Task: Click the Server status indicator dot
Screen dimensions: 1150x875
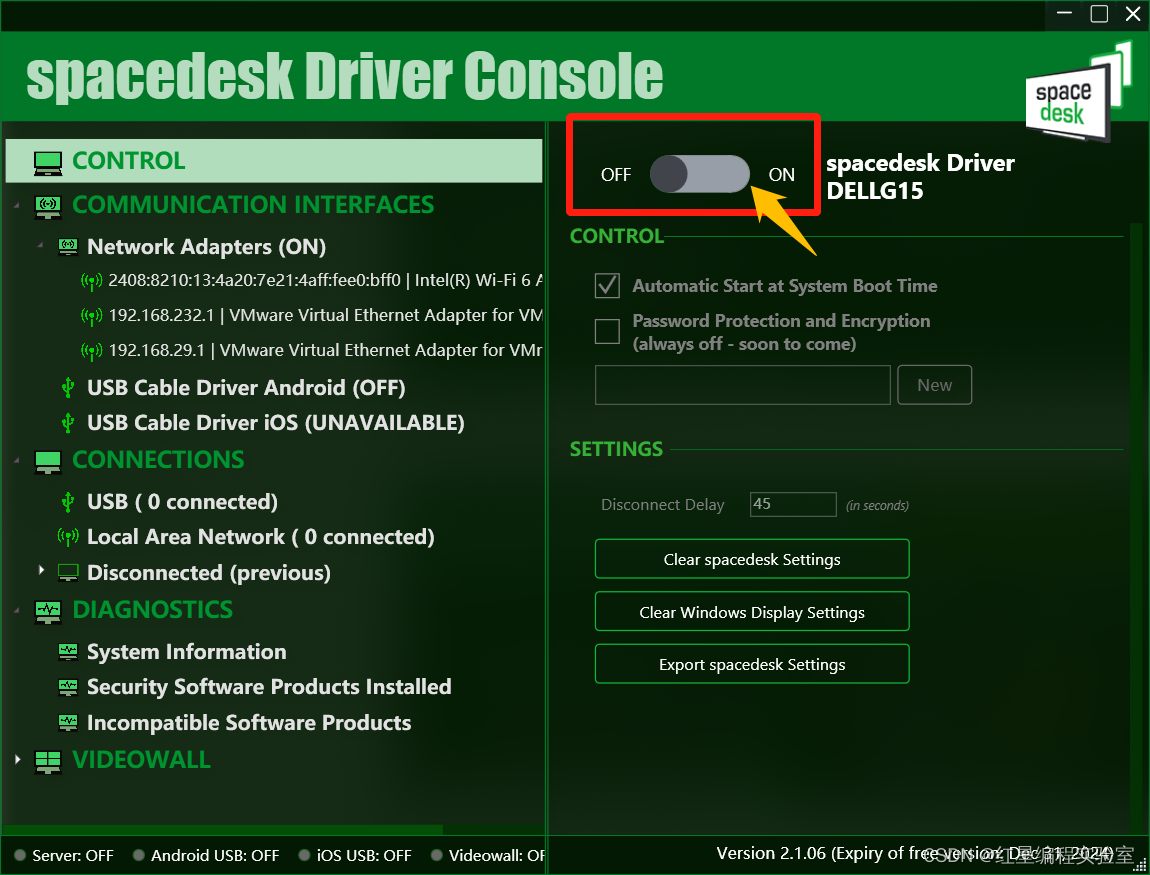Action: coord(20,855)
